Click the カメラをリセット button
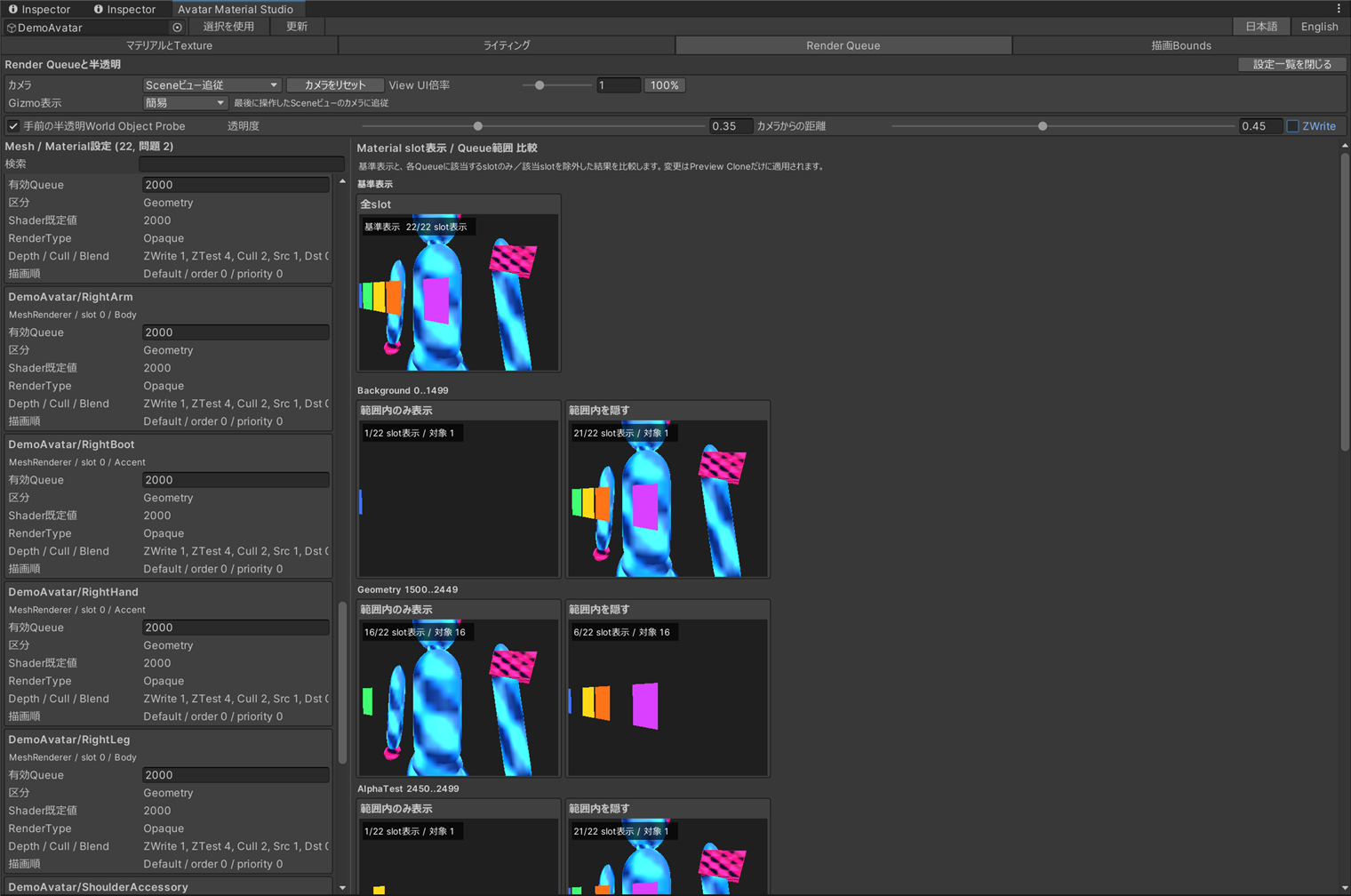 [x=335, y=85]
